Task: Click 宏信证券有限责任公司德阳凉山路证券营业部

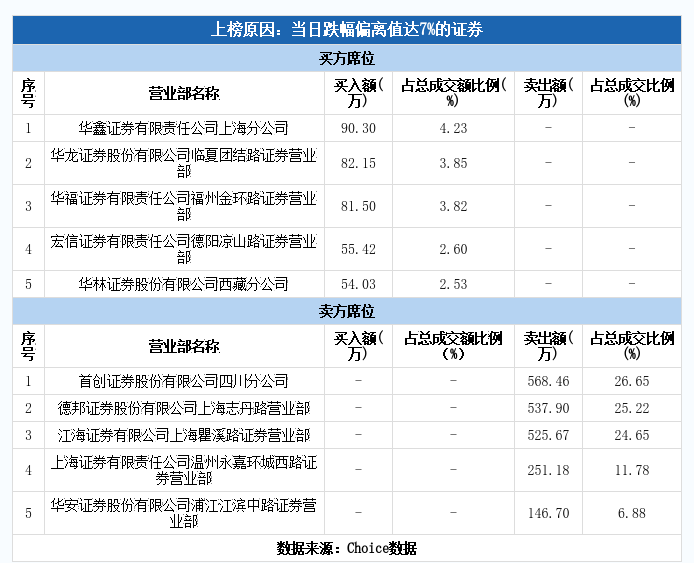Action: pyautogui.click(x=184, y=249)
